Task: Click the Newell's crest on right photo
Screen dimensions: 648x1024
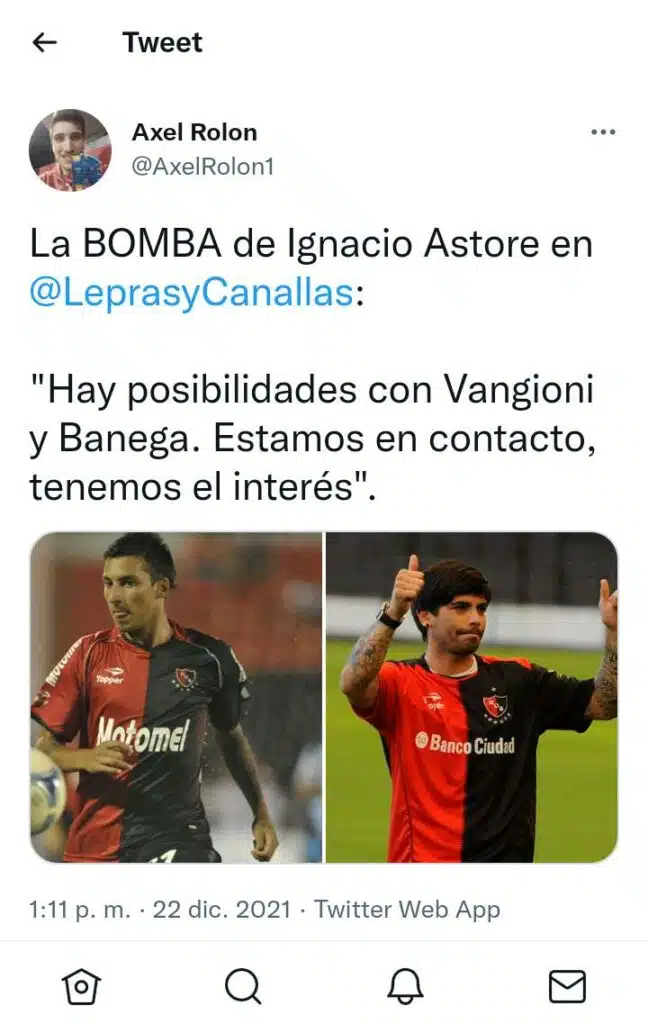Action: coord(496,707)
